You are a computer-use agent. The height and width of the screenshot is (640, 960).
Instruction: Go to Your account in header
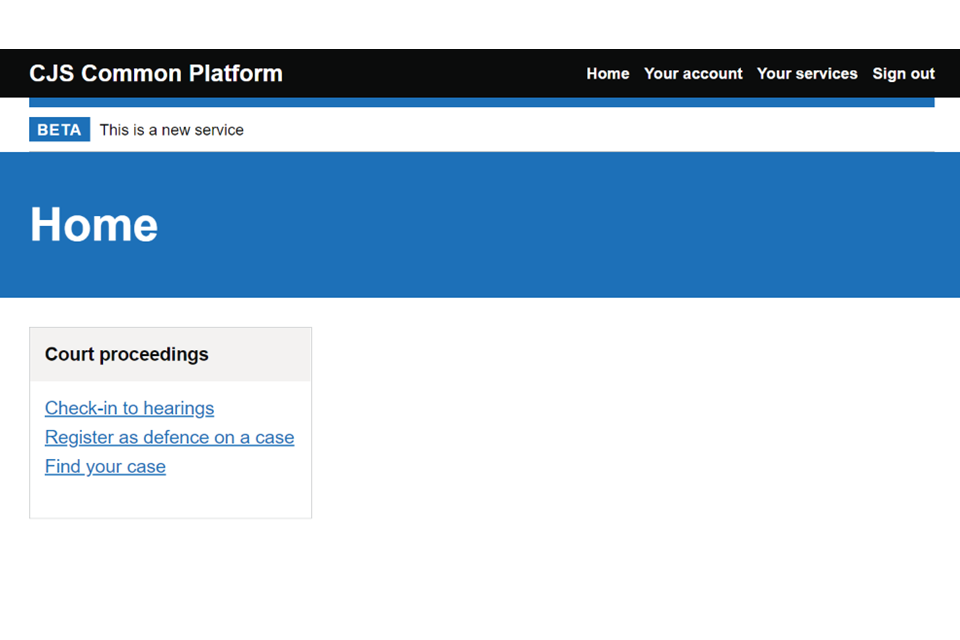point(693,74)
